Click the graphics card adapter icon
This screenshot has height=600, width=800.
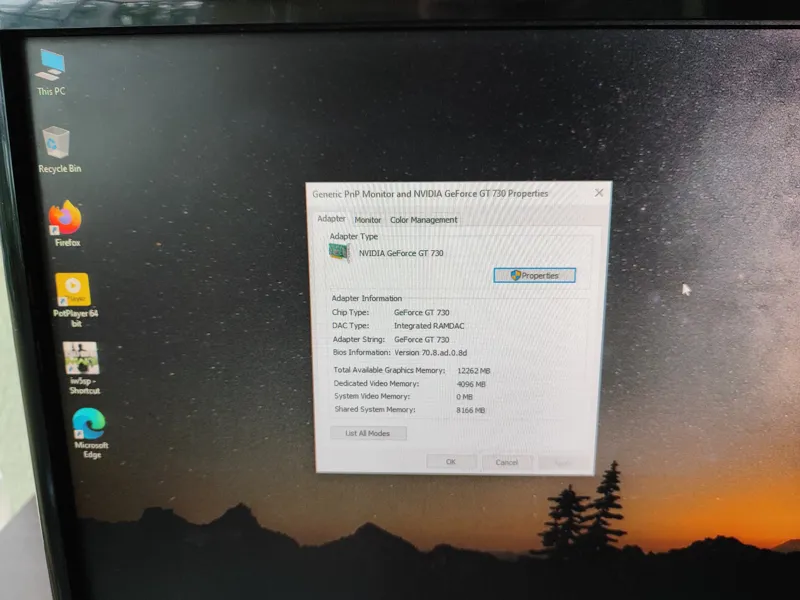coord(339,252)
